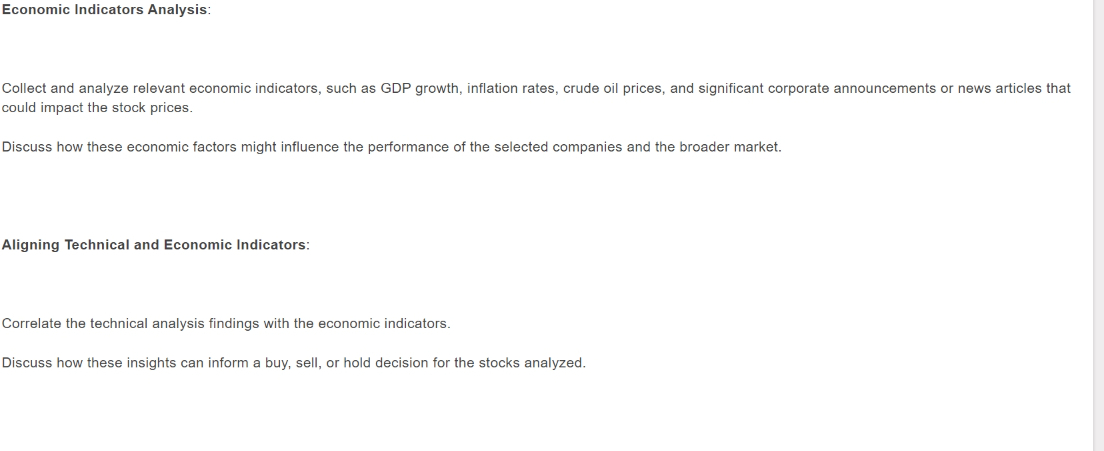
Task: Click the sentence starting 'Discuss how these economic factors'
Action: 391,147
